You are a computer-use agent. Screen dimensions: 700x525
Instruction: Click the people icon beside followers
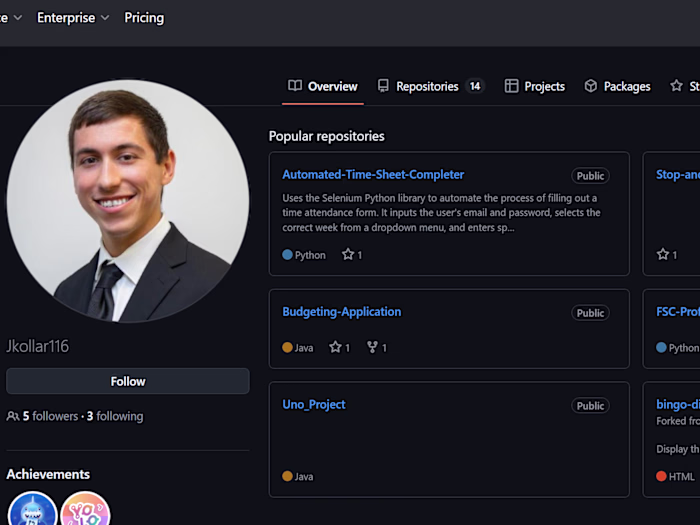click(x=12, y=417)
